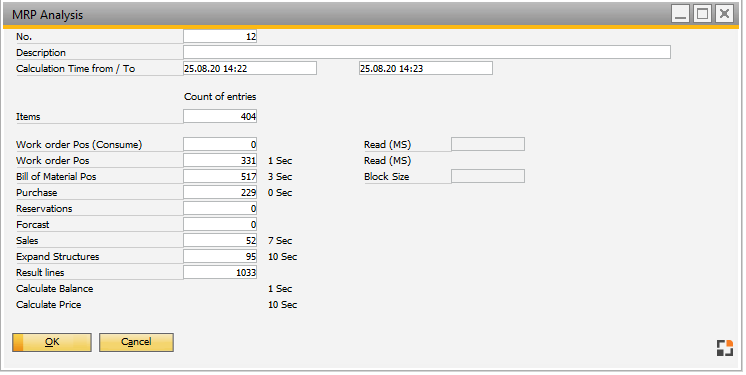Click the first Read (MS) field
This screenshot has height=375, width=746.
(x=488, y=144)
